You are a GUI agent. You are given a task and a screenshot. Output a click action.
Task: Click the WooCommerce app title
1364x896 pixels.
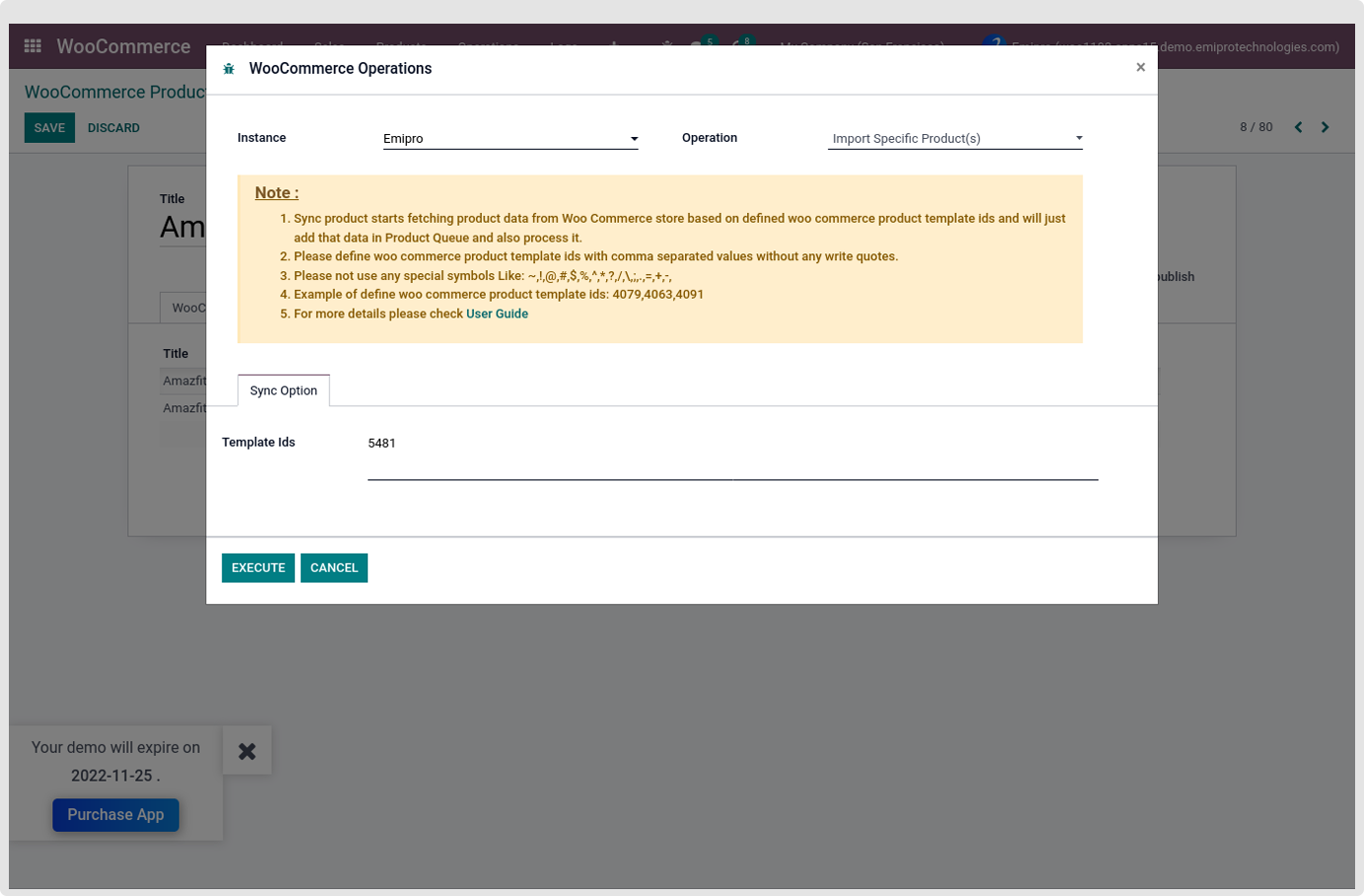click(x=123, y=46)
